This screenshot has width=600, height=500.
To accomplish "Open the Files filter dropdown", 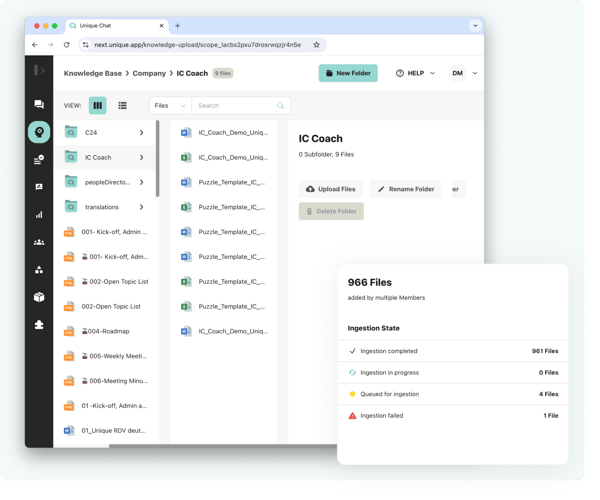I will [x=168, y=105].
